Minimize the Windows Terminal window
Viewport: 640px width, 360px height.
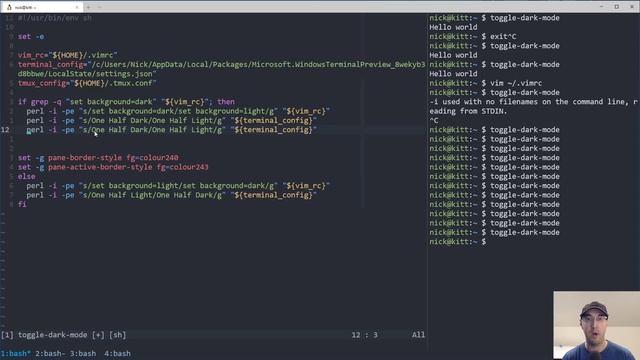601,7
